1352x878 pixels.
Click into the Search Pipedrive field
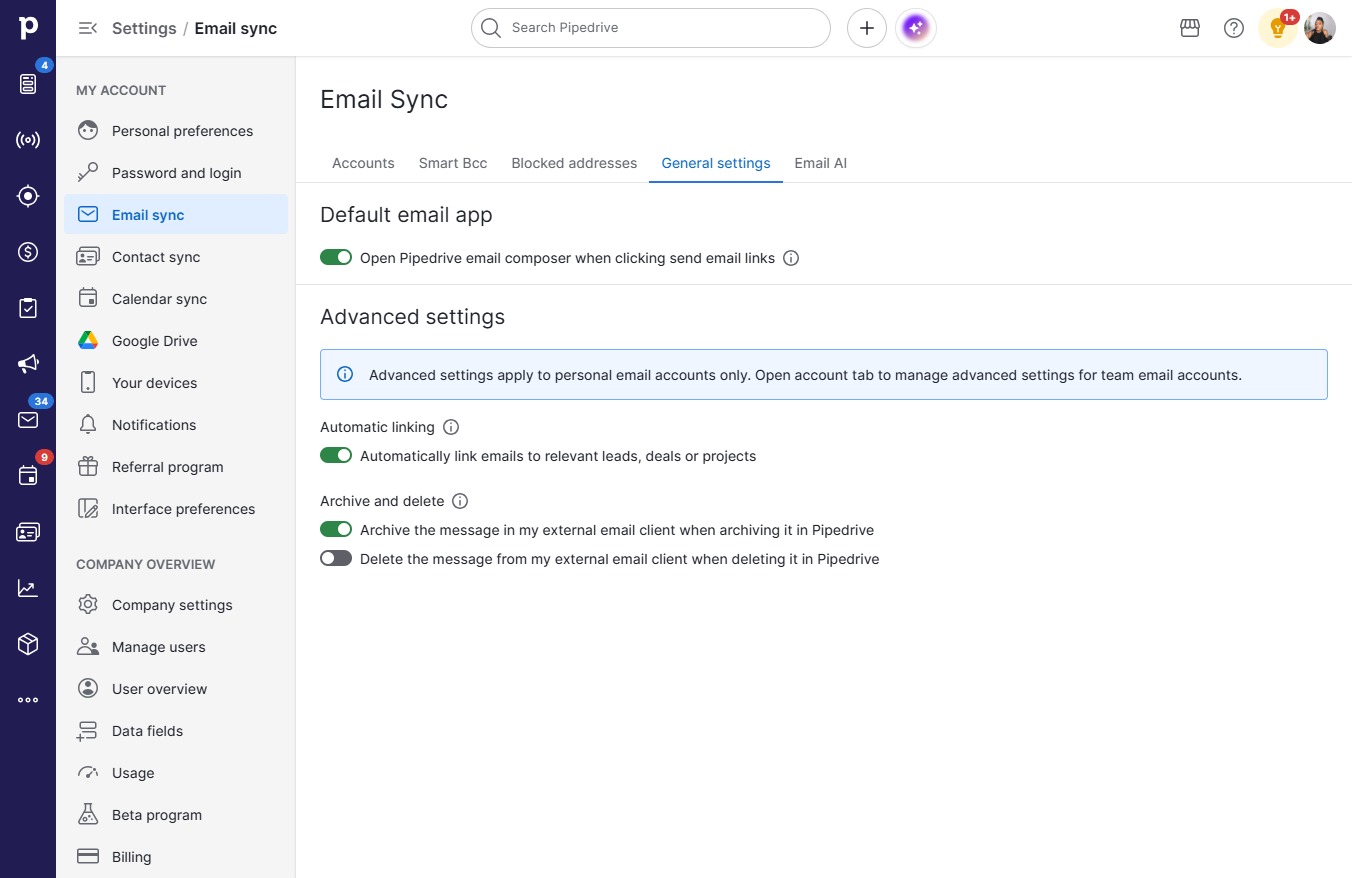click(x=651, y=28)
